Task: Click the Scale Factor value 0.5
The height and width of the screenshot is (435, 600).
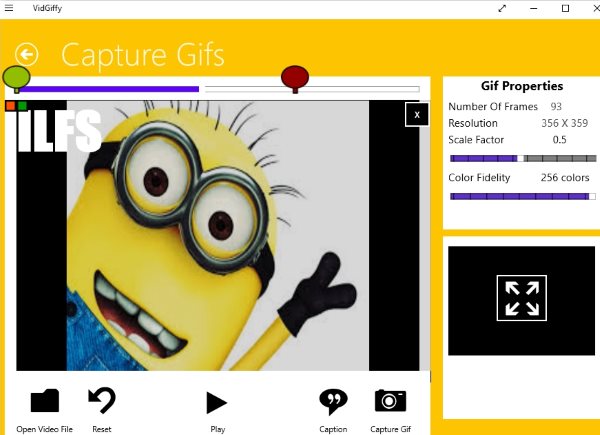Action: click(x=559, y=140)
